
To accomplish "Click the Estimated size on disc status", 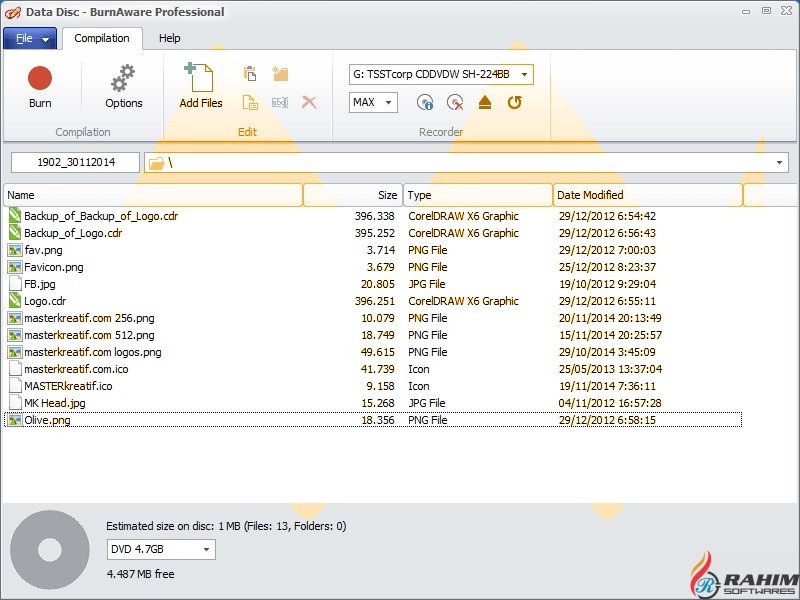I will pos(226,526).
